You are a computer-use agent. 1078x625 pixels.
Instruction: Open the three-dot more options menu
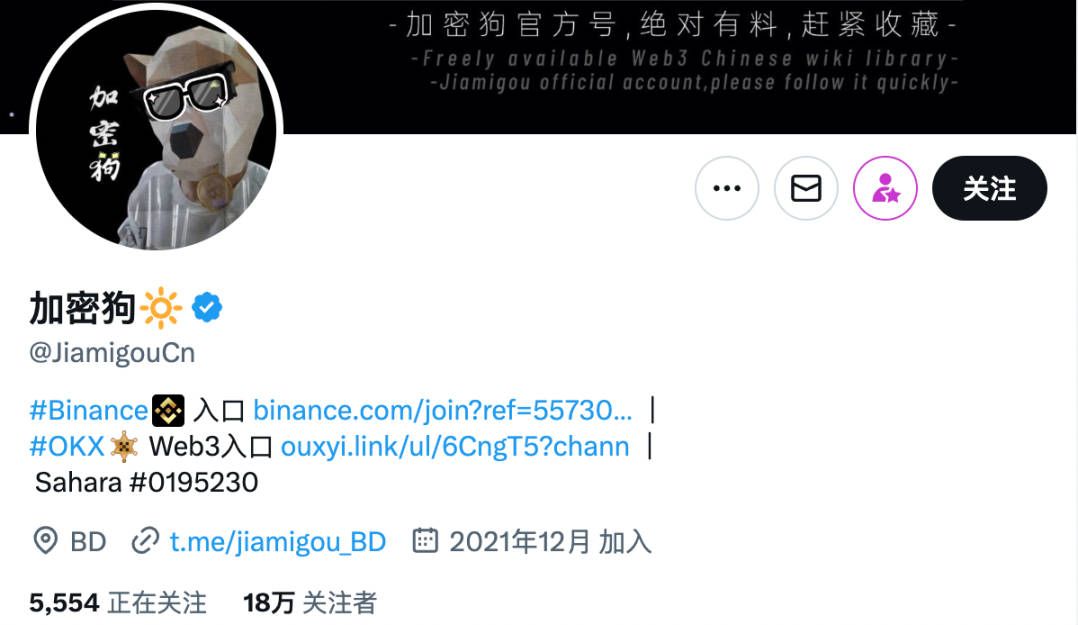click(727, 188)
